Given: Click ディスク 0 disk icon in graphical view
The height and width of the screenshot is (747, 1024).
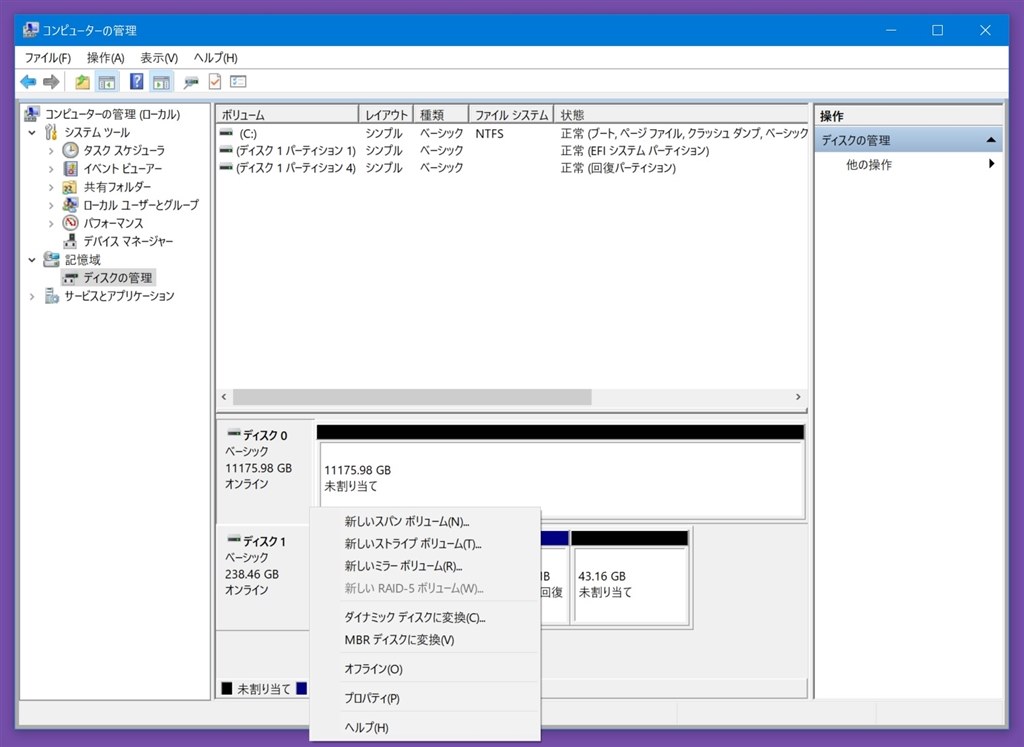Looking at the screenshot, I should pyautogui.click(x=233, y=433).
